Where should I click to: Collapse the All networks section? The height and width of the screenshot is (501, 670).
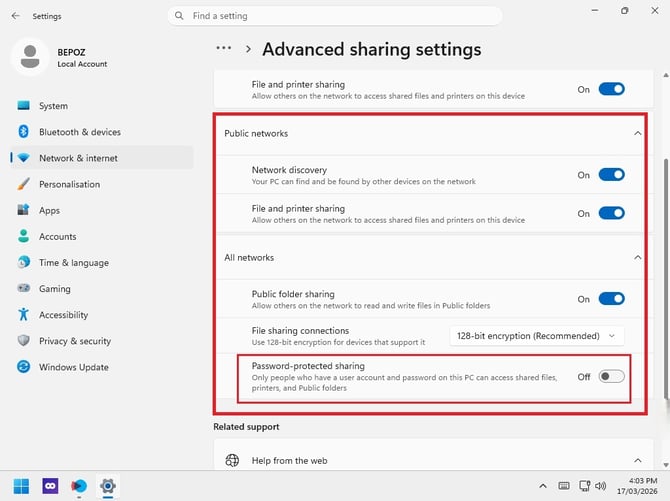coord(638,257)
